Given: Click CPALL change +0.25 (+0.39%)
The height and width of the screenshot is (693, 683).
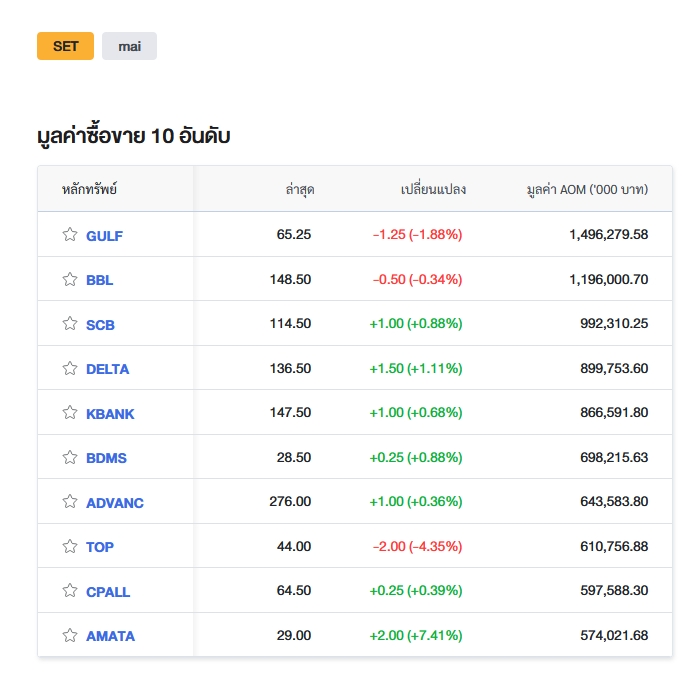Looking at the screenshot, I should click(x=416, y=590).
